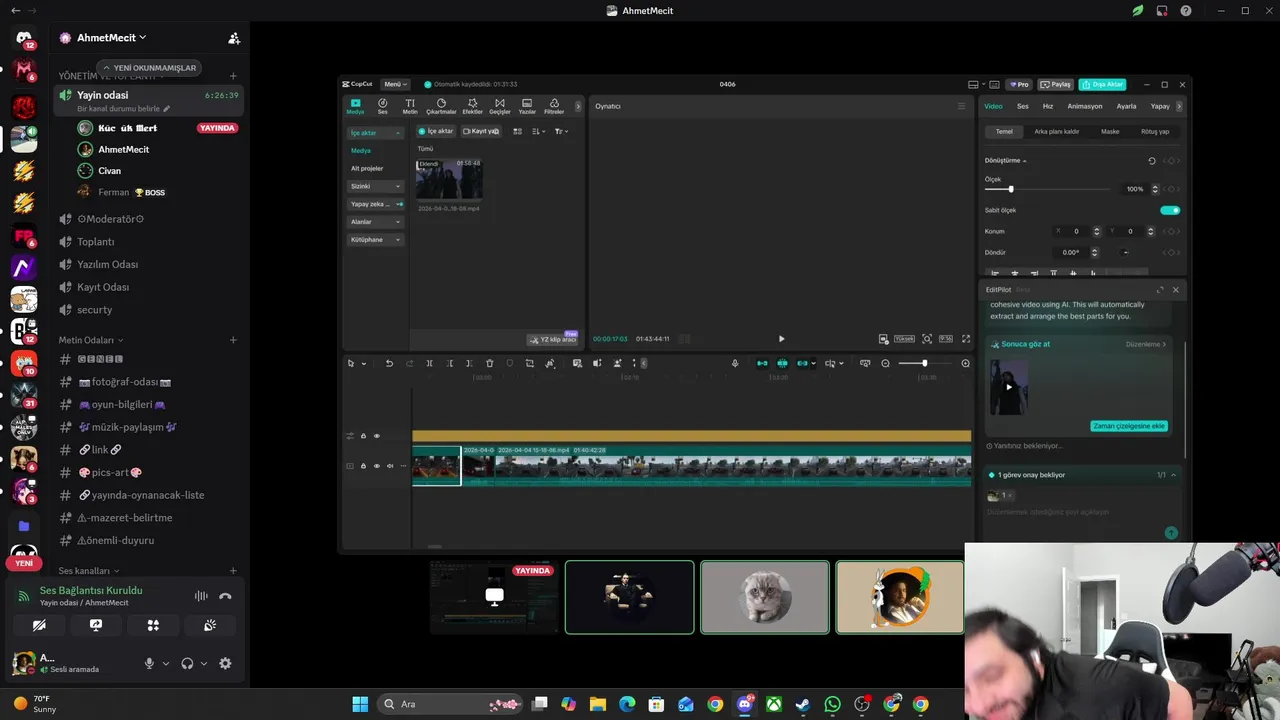Toggle Discord microphone mute

click(149, 663)
